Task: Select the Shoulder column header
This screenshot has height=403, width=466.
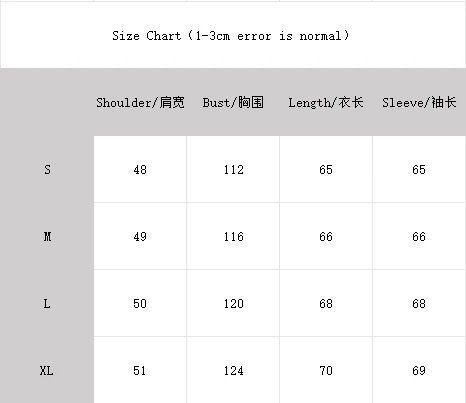Action: [x=140, y=102]
